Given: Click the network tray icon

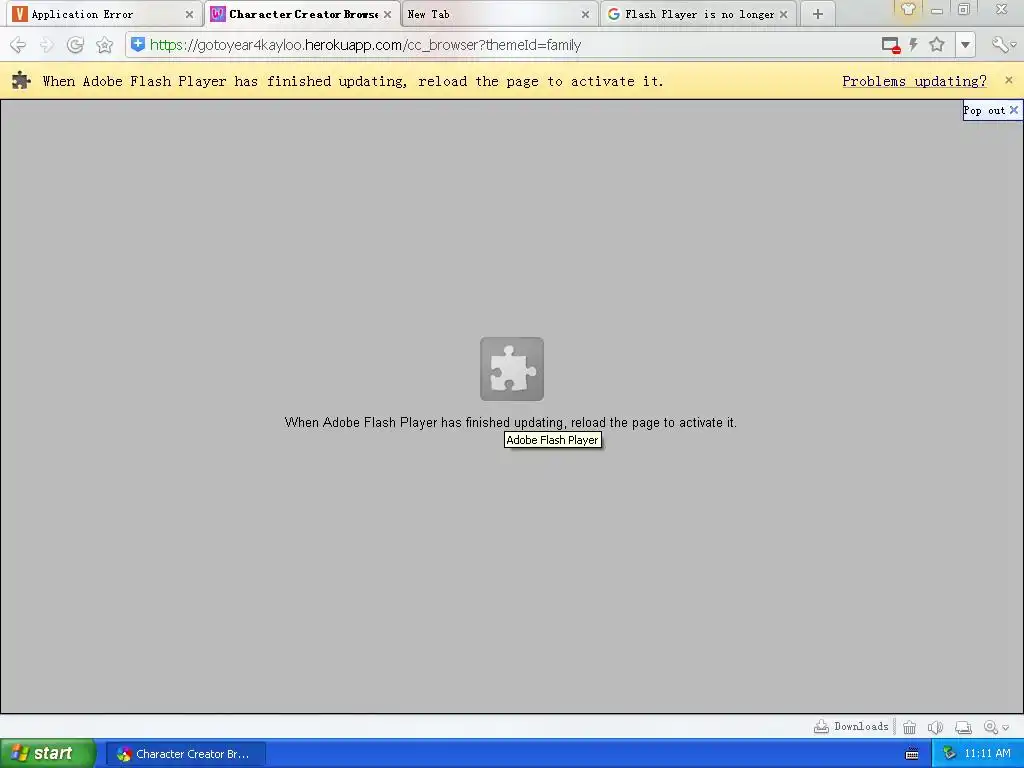Looking at the screenshot, I should (x=948, y=754).
